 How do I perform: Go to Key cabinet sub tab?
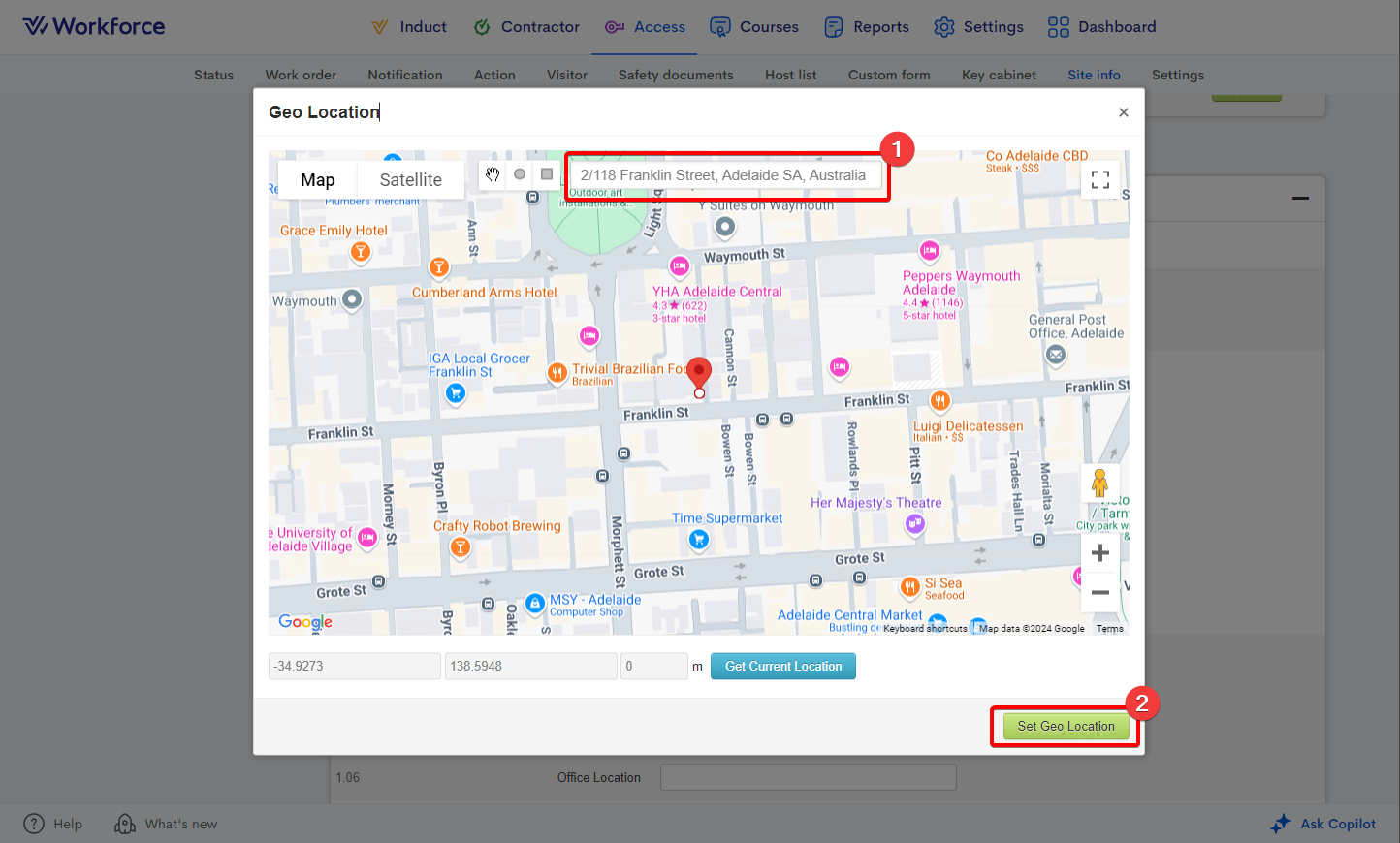pyautogui.click(x=999, y=75)
